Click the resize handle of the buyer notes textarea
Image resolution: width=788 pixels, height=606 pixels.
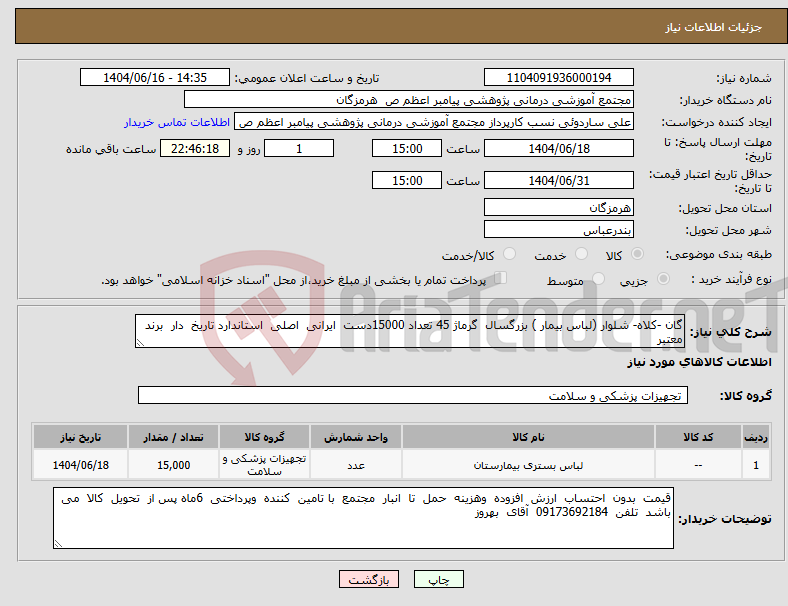(x=58, y=544)
